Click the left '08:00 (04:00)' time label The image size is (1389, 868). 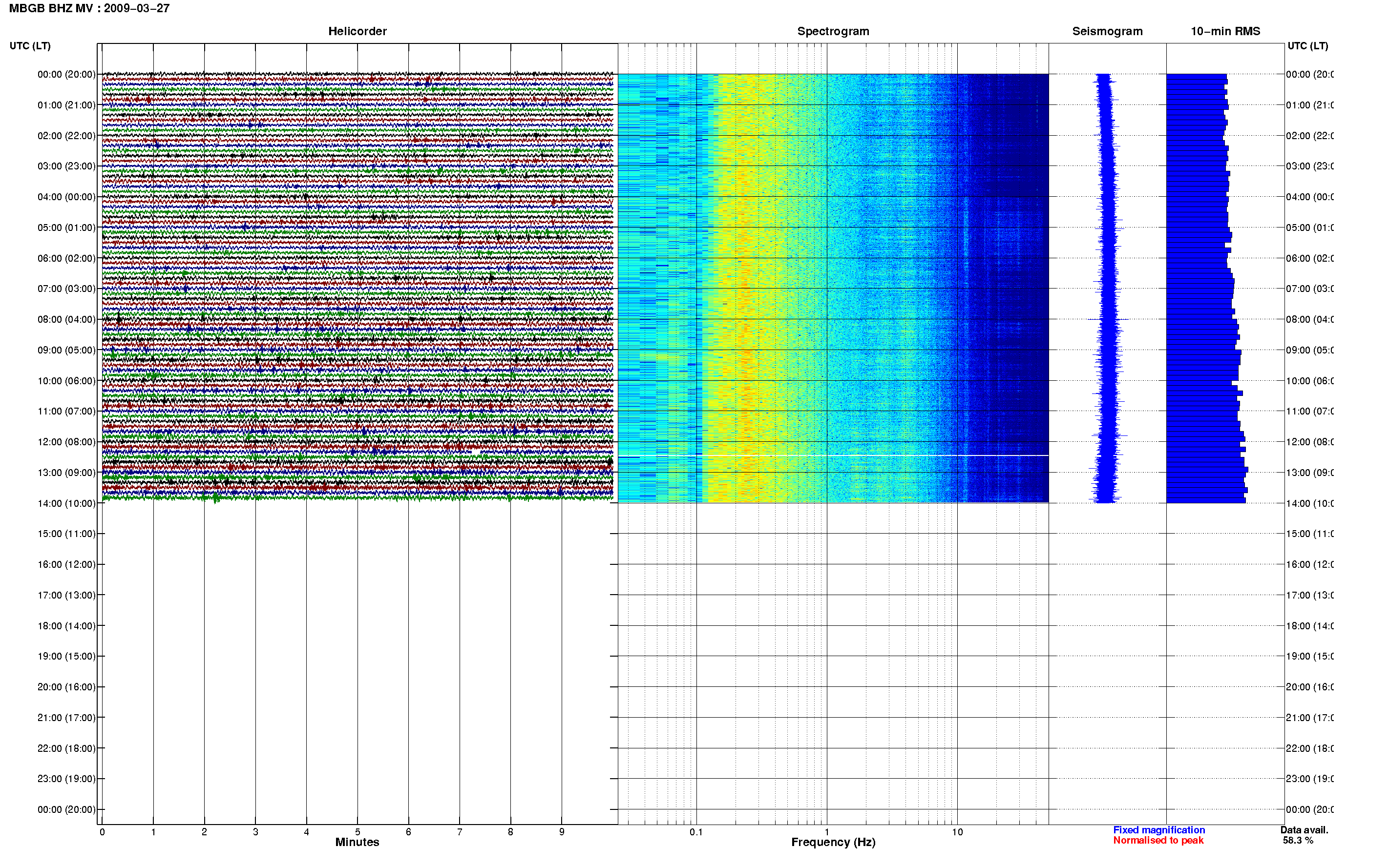tap(66, 319)
